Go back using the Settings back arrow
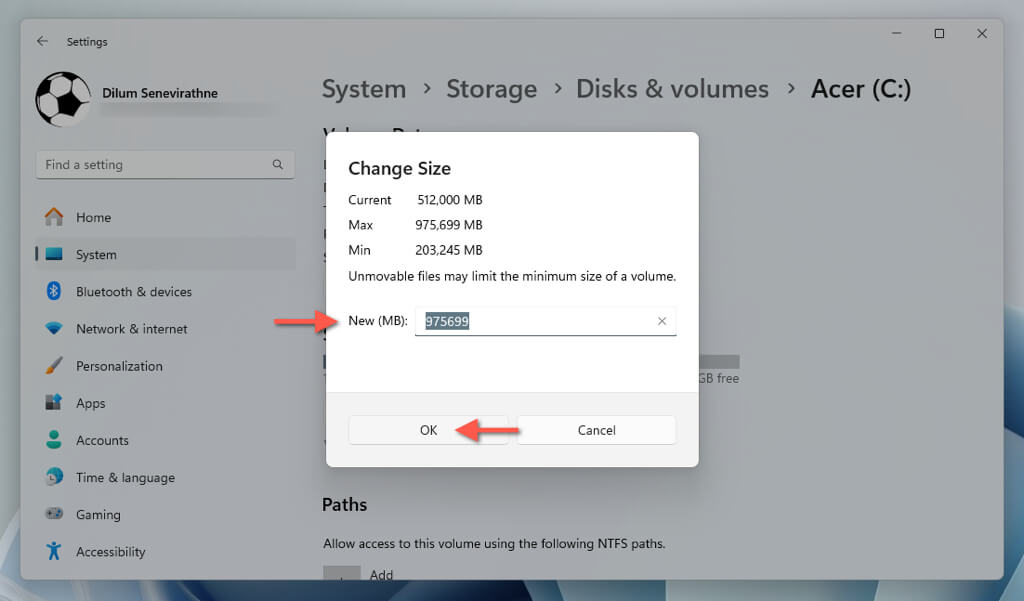Image resolution: width=1024 pixels, height=601 pixels. [x=42, y=41]
